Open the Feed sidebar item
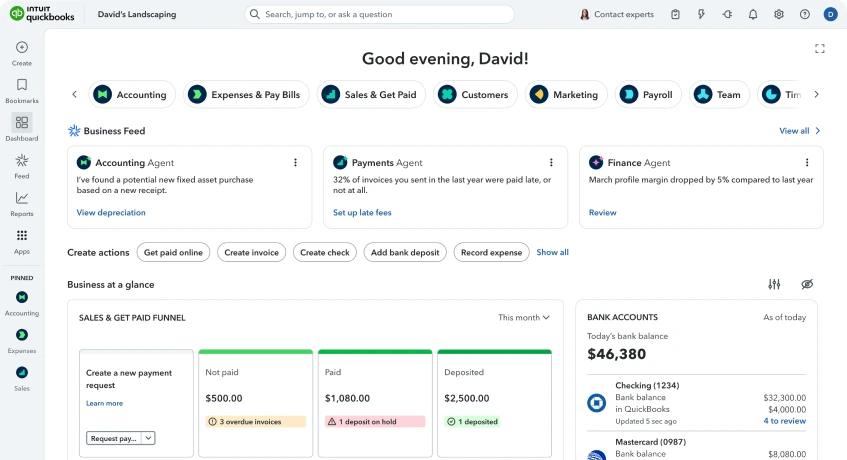This screenshot has width=847, height=460. (x=22, y=166)
